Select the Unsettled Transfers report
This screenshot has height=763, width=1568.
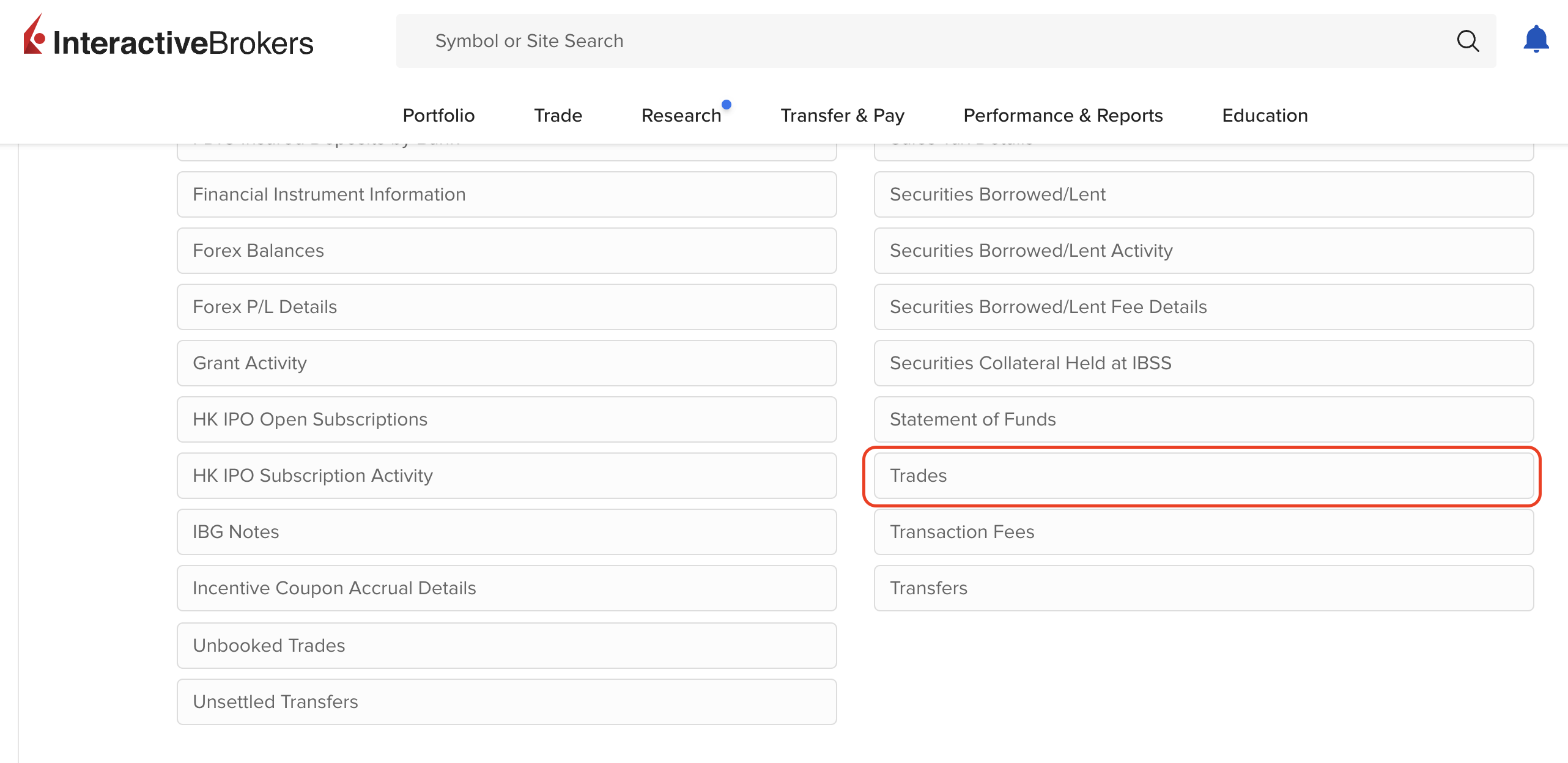point(506,701)
